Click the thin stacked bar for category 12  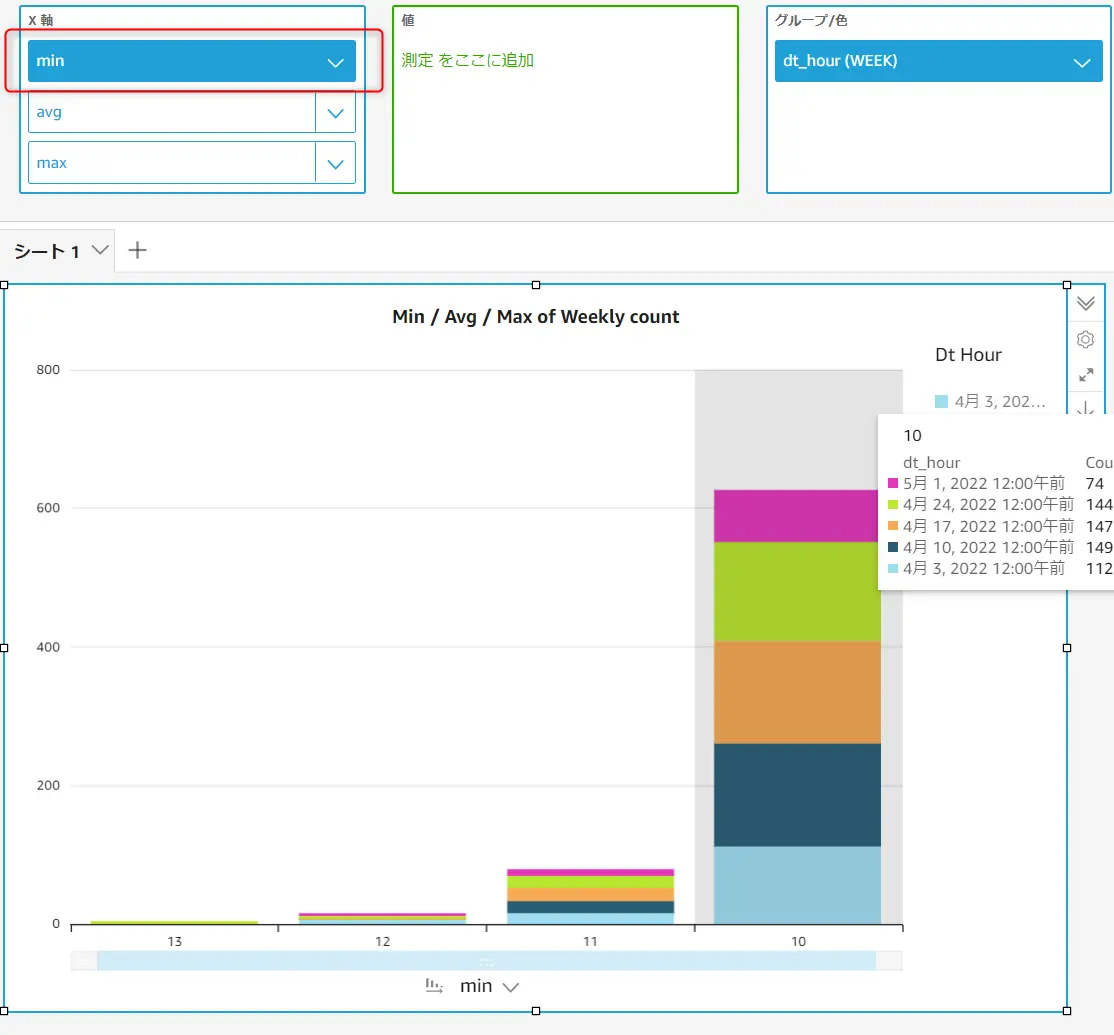click(382, 919)
